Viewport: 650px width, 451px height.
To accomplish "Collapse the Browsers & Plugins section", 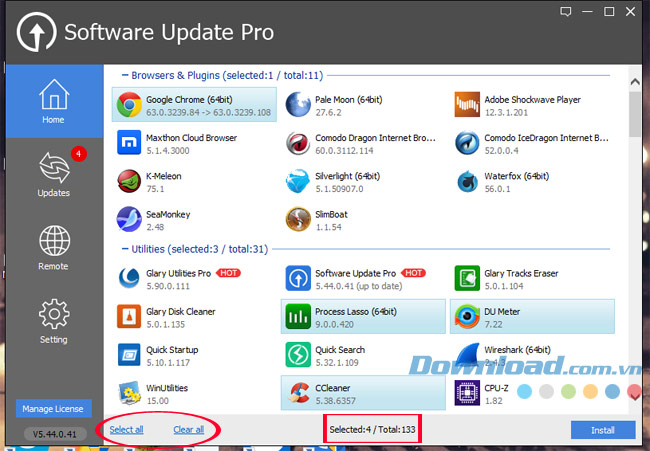I will click(x=125, y=75).
